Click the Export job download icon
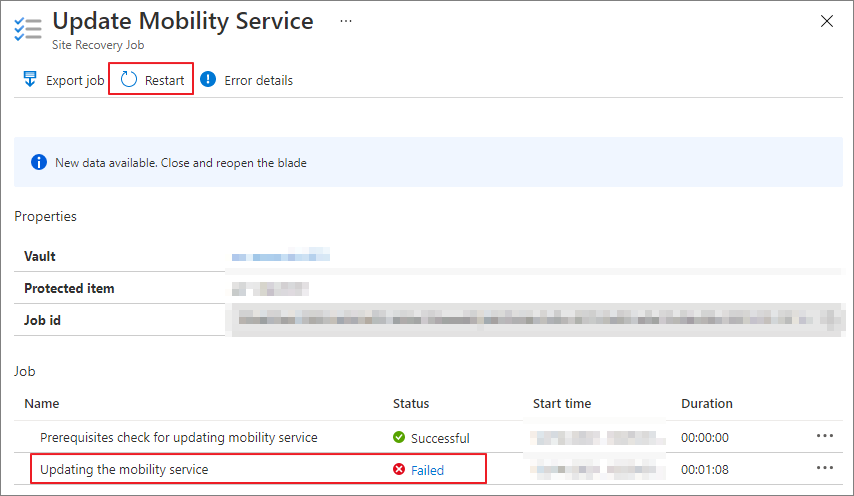This screenshot has width=854, height=496. tap(30, 79)
